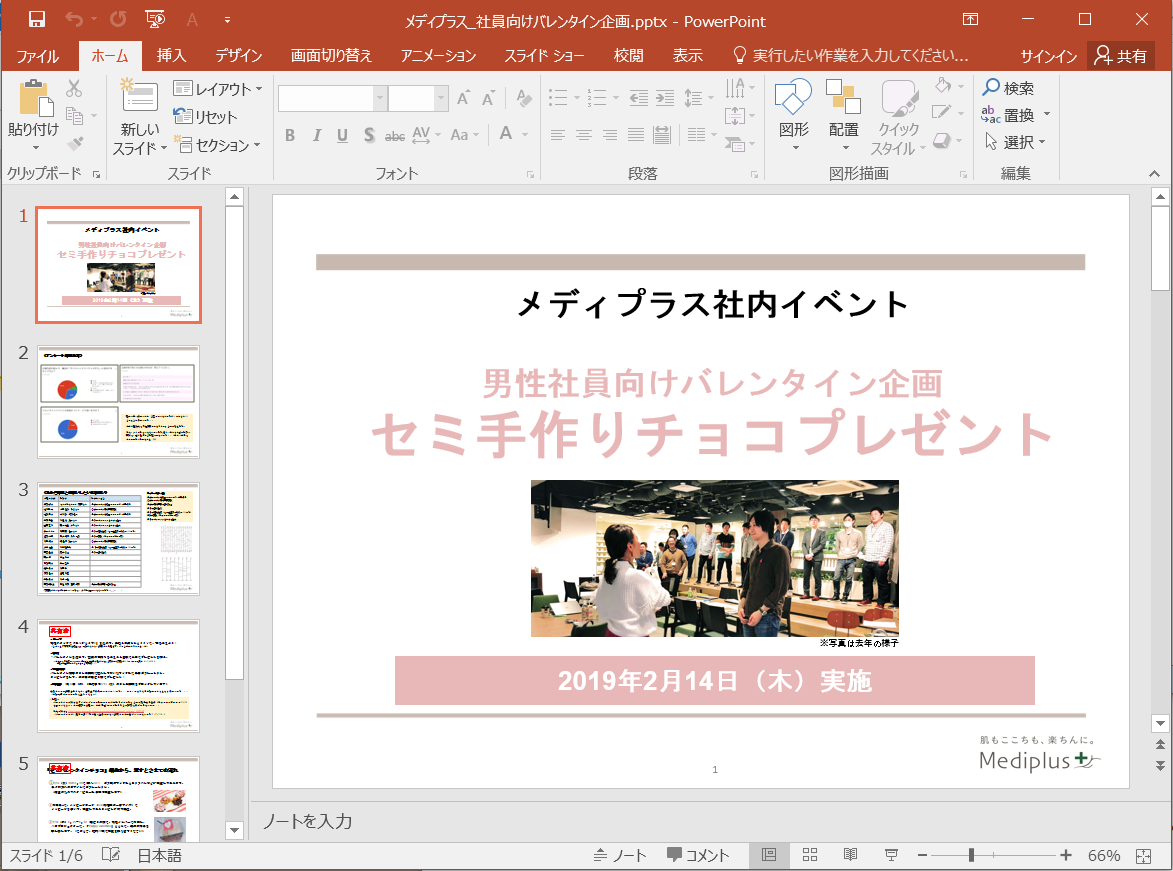This screenshot has width=1173, height=871.
Task: Click the zoom slider handle
Action: point(970,855)
